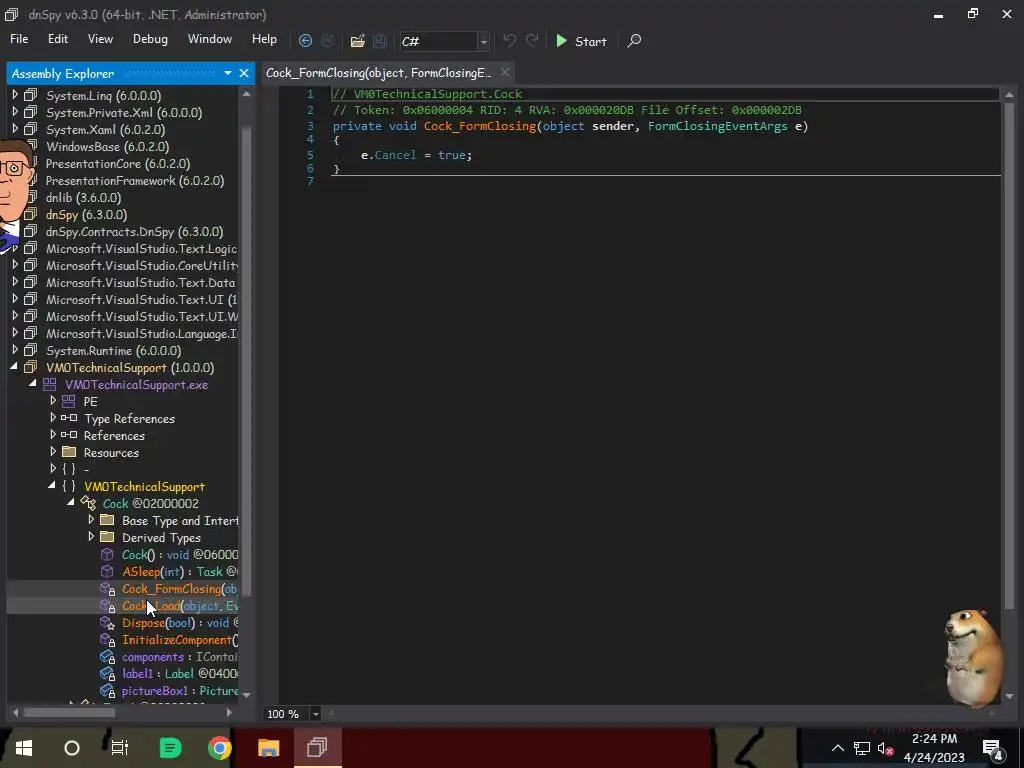Click the PE node icon
This screenshot has height=768, width=1024.
(x=69, y=401)
